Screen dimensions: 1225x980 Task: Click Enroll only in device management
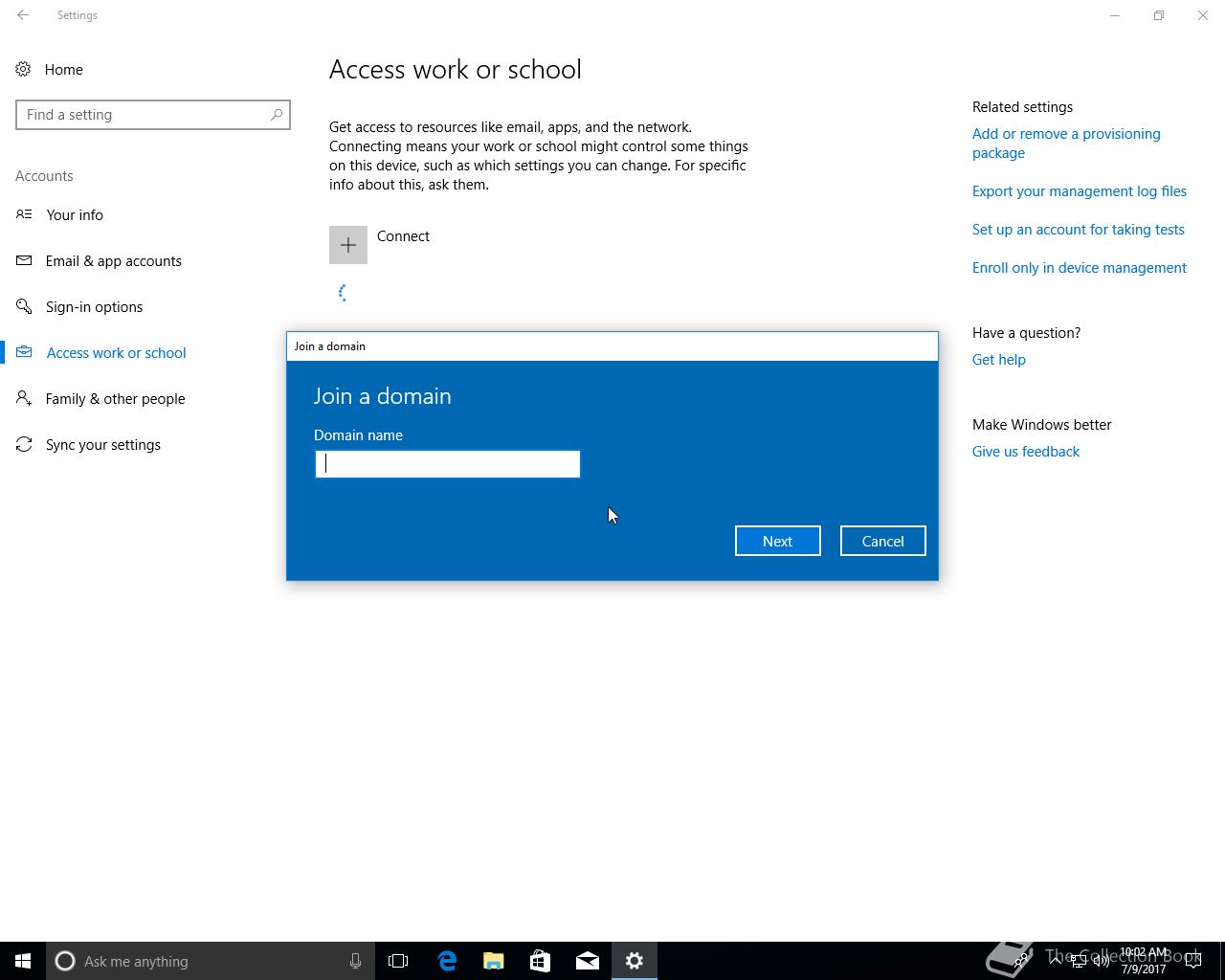tap(1080, 268)
